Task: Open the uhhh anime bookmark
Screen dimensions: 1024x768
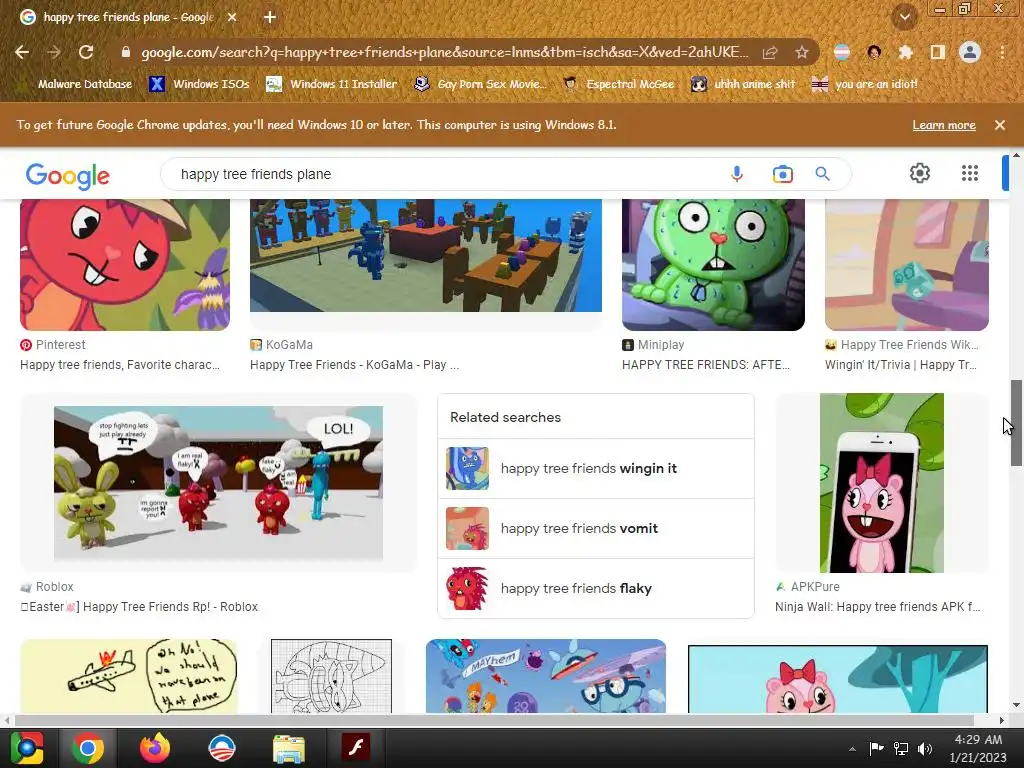Action: click(x=743, y=84)
